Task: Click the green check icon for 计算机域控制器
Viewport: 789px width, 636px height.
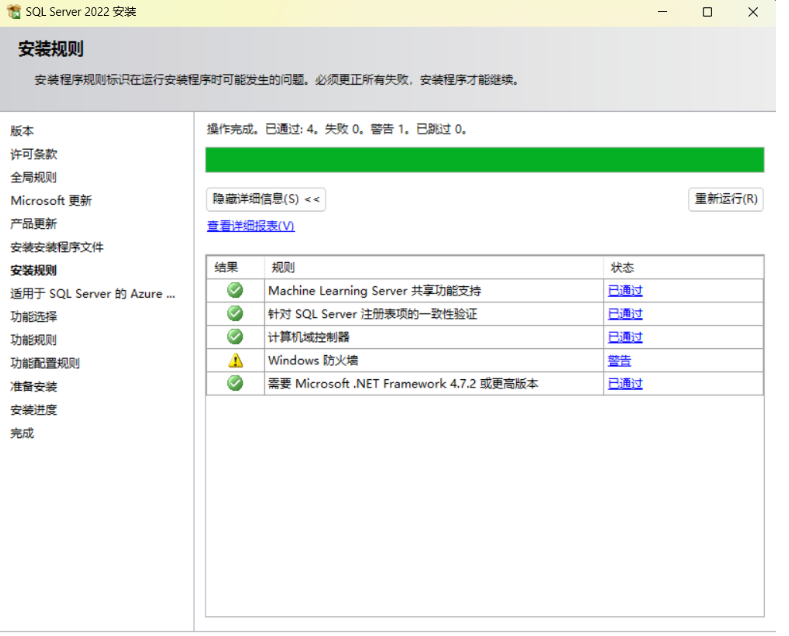Action: [235, 337]
